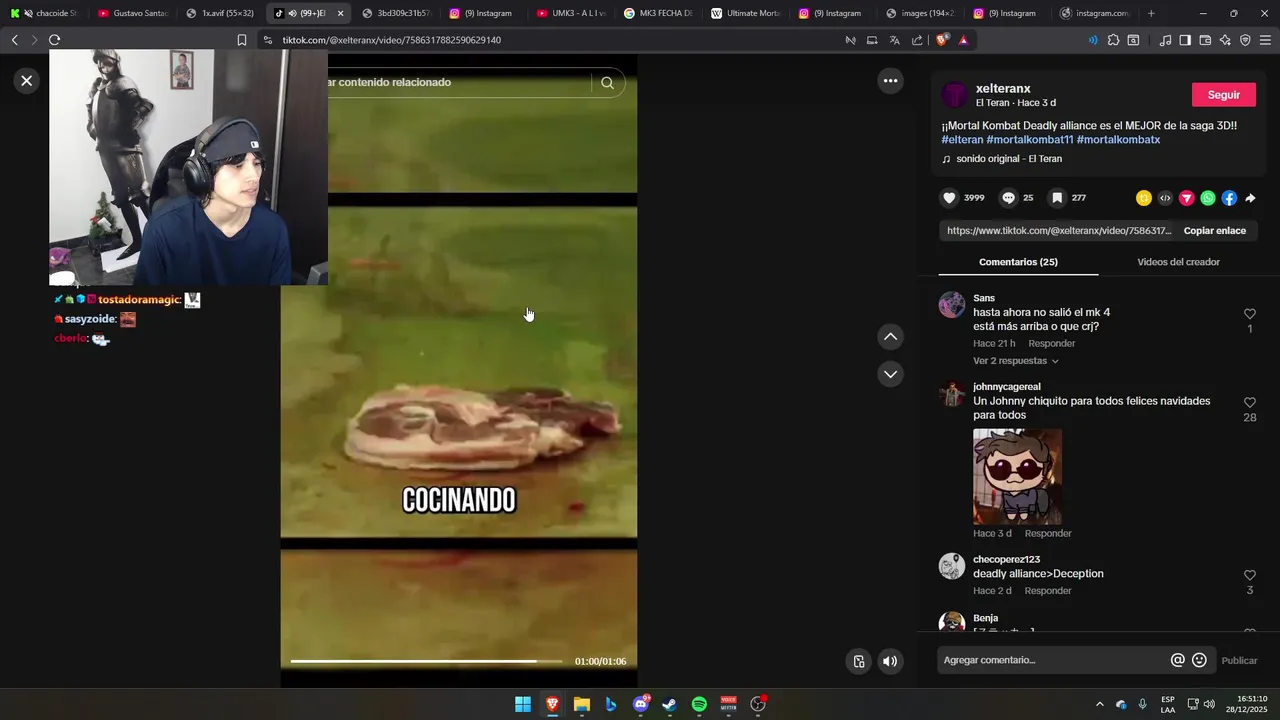This screenshot has width=1280, height=720.
Task: Close the TikTok video viewer
Action: pyautogui.click(x=27, y=81)
